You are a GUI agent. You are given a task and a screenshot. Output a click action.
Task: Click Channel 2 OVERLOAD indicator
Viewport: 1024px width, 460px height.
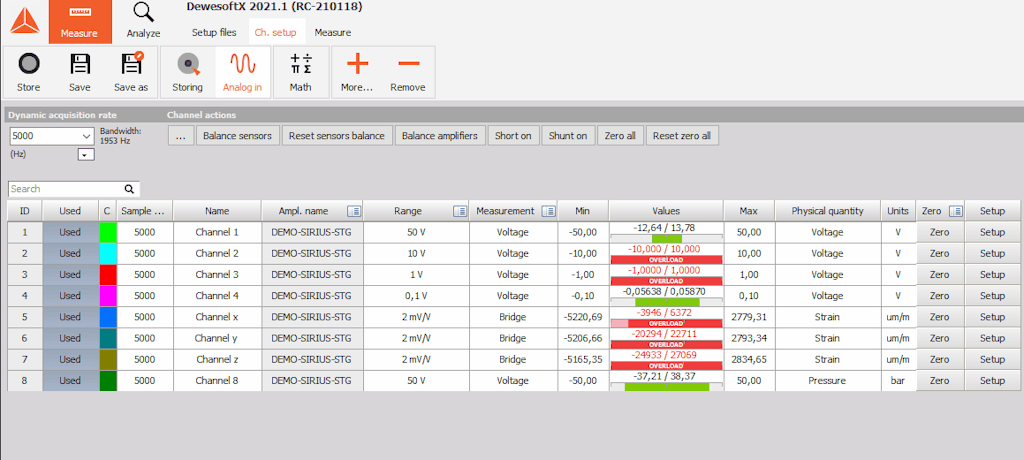tap(666, 259)
